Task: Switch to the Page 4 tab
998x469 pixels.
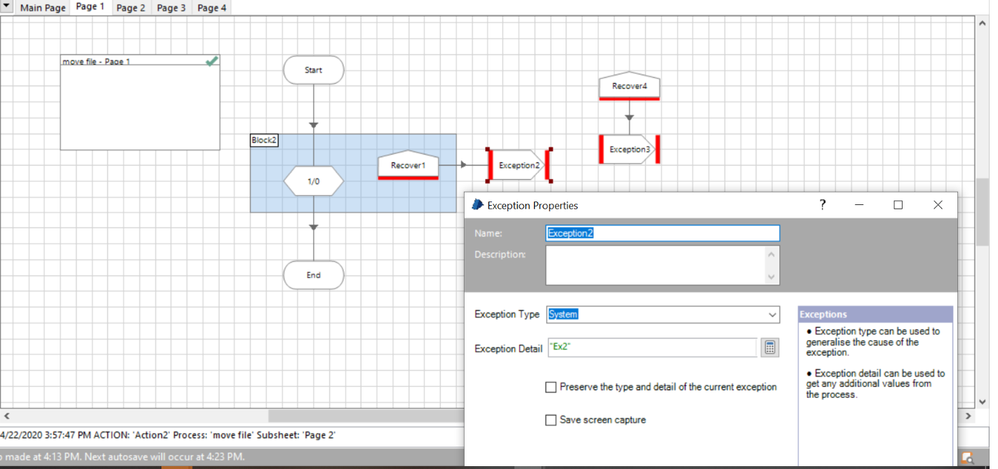Action: (212, 8)
